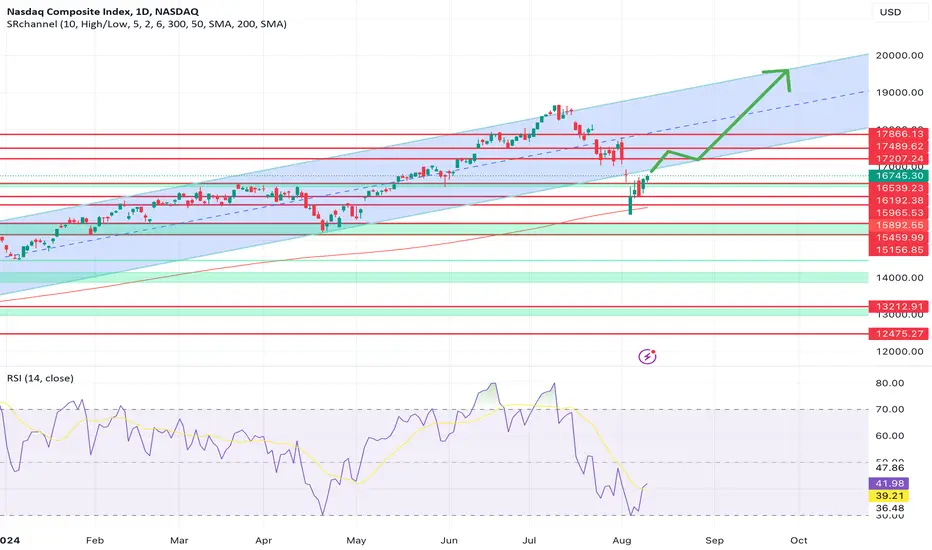Click the Sep label on time axis

[714, 540]
